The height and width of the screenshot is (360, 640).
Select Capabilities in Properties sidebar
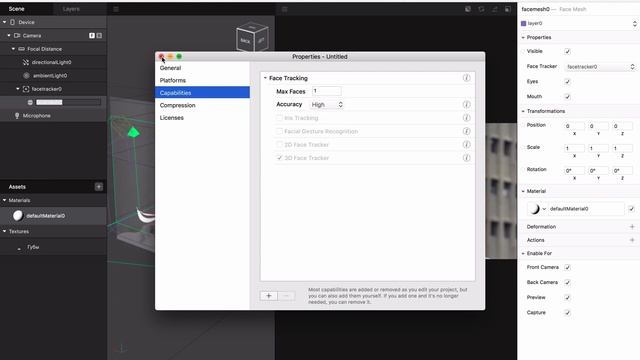[x=202, y=93]
